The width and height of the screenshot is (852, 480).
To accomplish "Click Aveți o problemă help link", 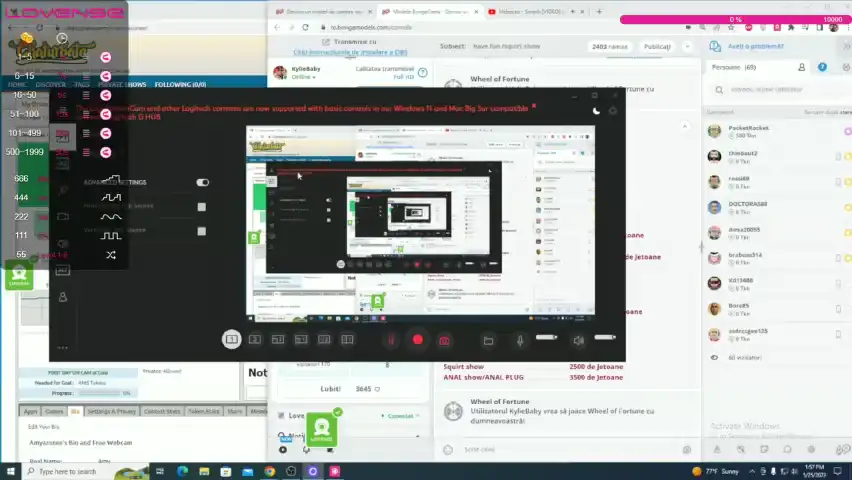I will click(x=756, y=47).
